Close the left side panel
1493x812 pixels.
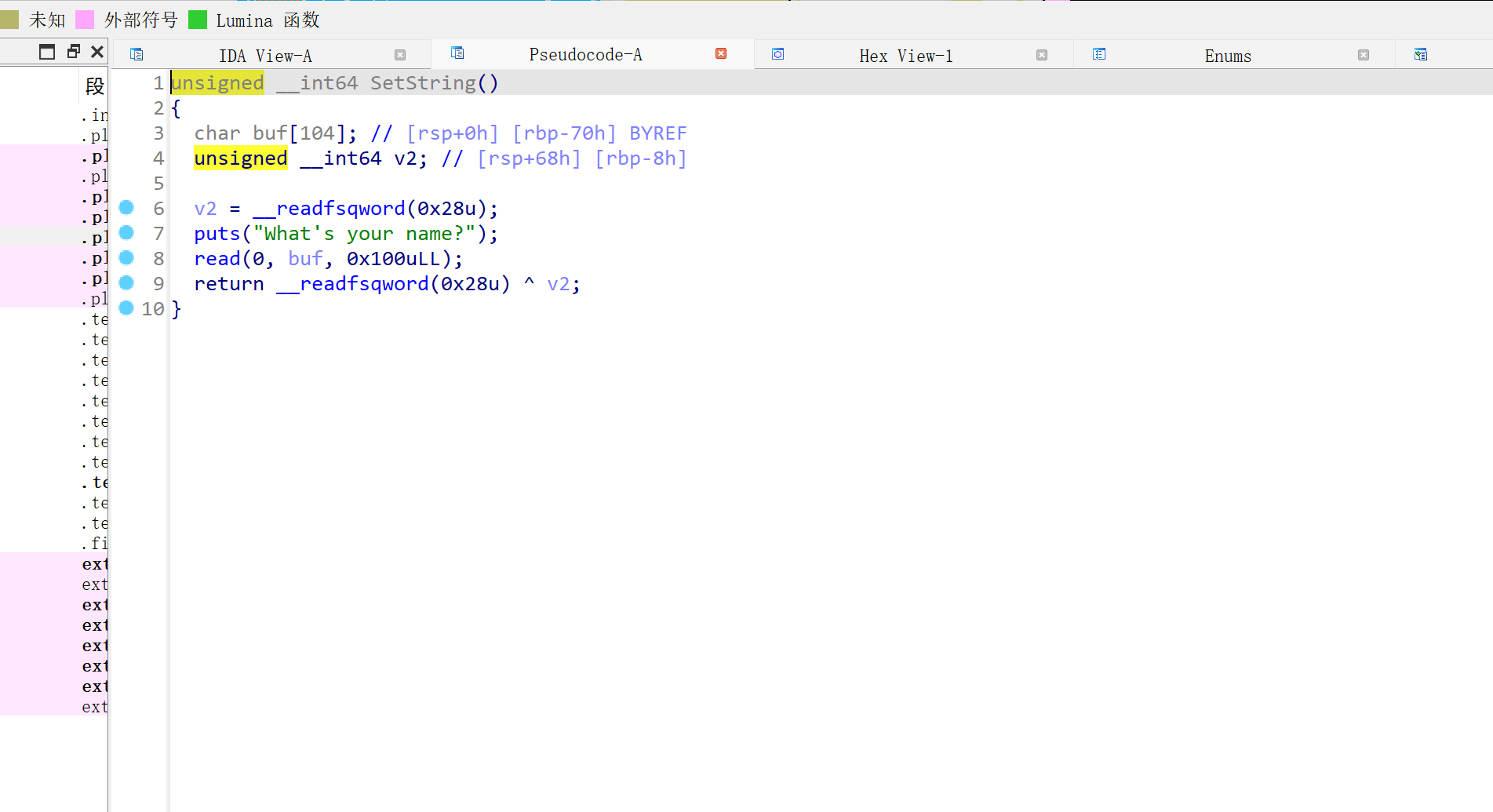[x=97, y=52]
